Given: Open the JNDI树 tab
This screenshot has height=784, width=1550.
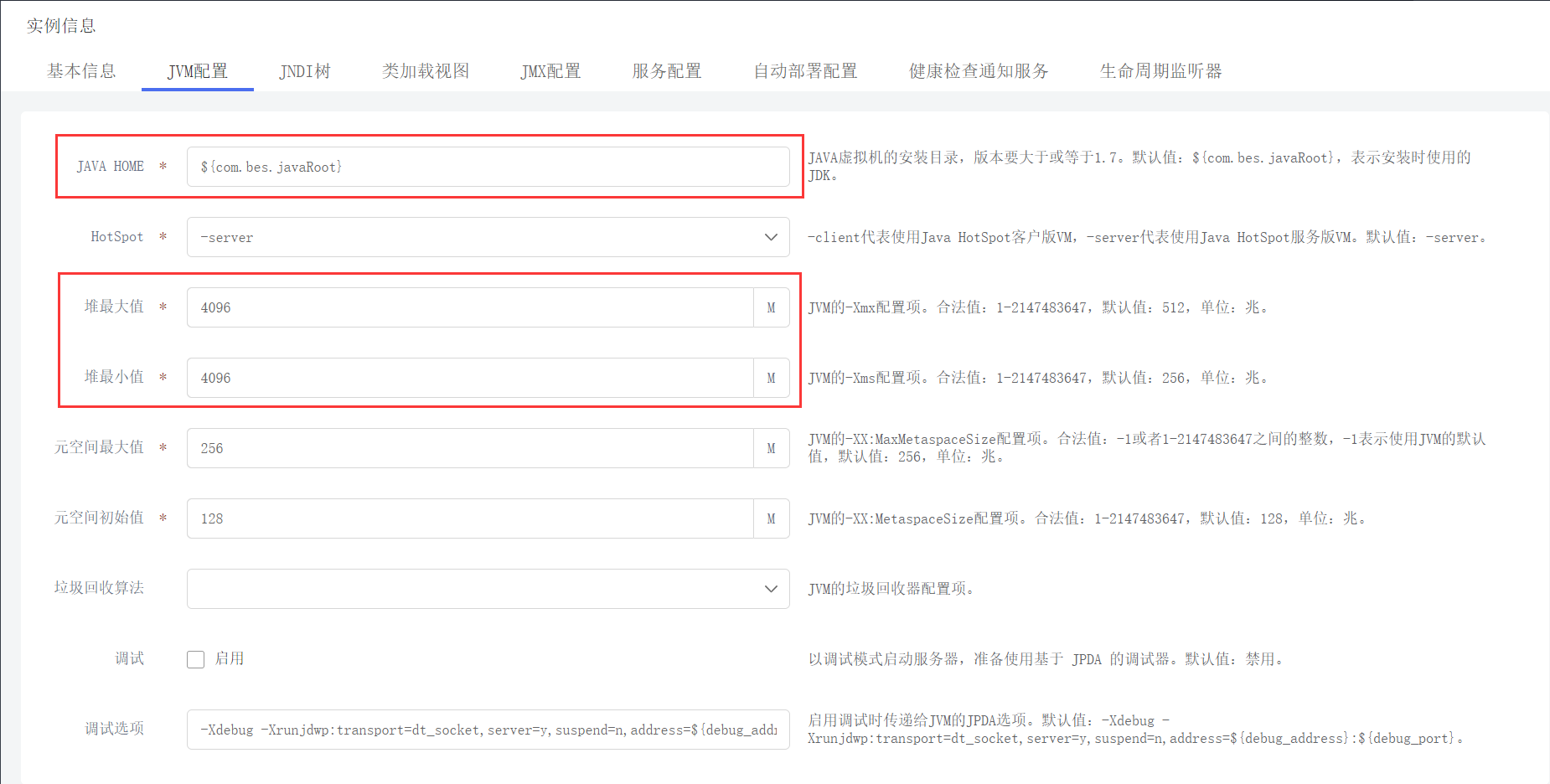Looking at the screenshot, I should coord(305,71).
